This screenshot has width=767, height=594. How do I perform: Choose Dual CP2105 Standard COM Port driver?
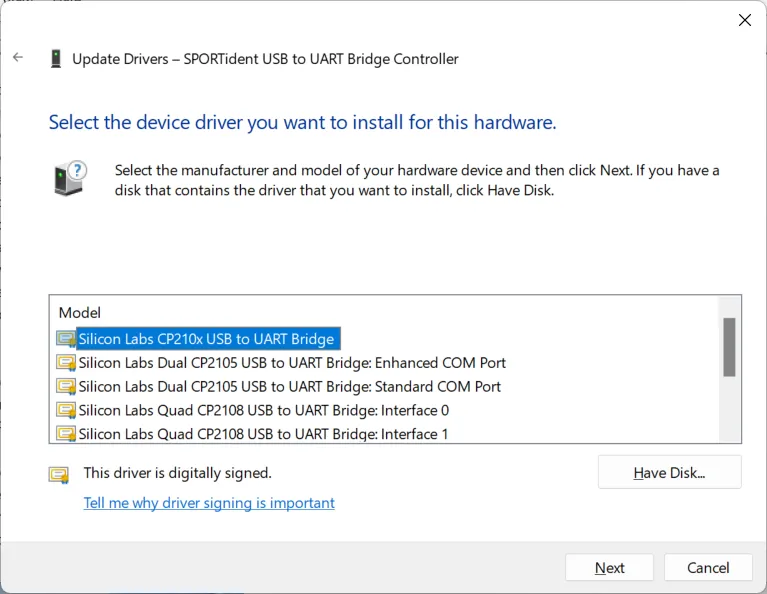290,387
